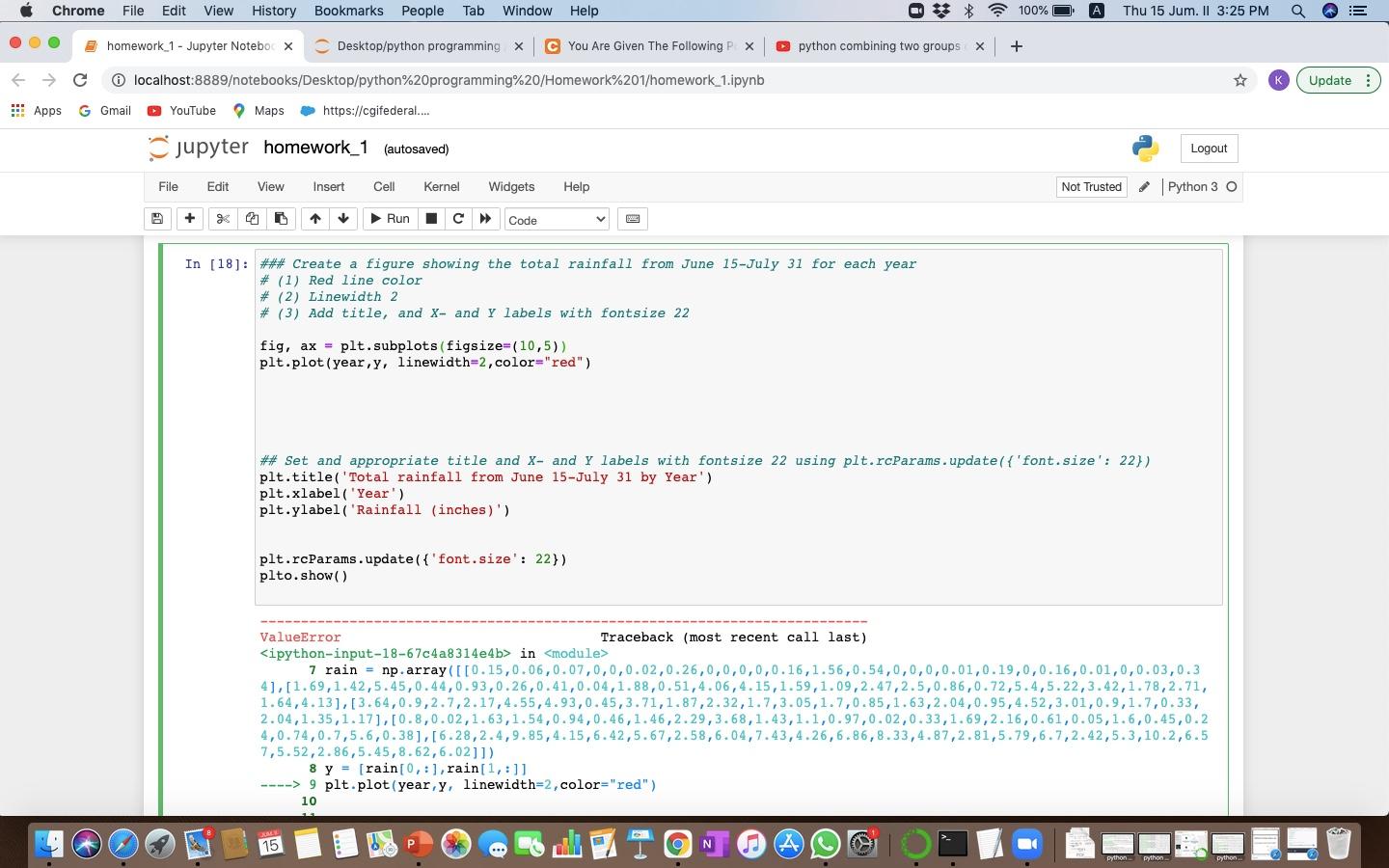
Task: Open the Maps bookmark
Action: point(259,111)
